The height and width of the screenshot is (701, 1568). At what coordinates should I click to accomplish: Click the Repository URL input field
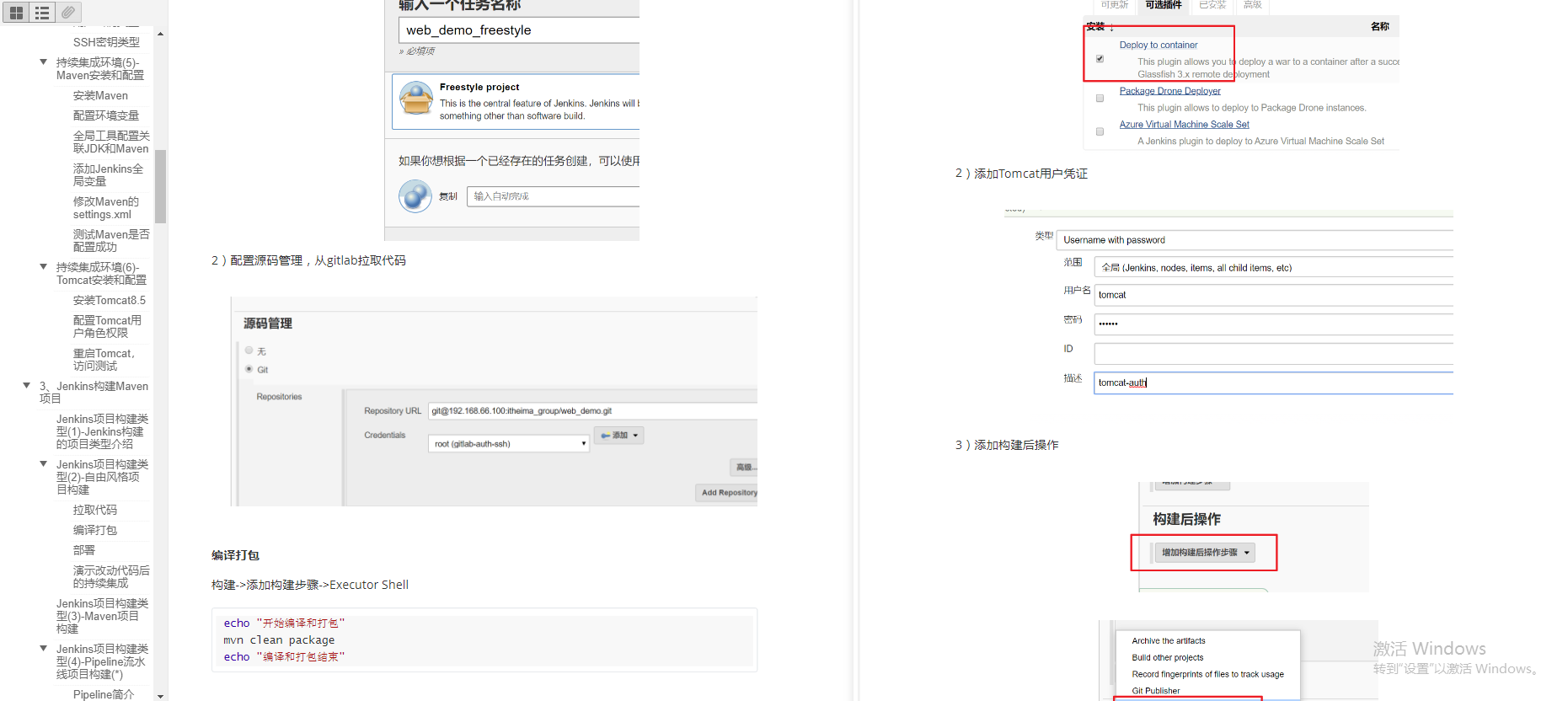[593, 411]
